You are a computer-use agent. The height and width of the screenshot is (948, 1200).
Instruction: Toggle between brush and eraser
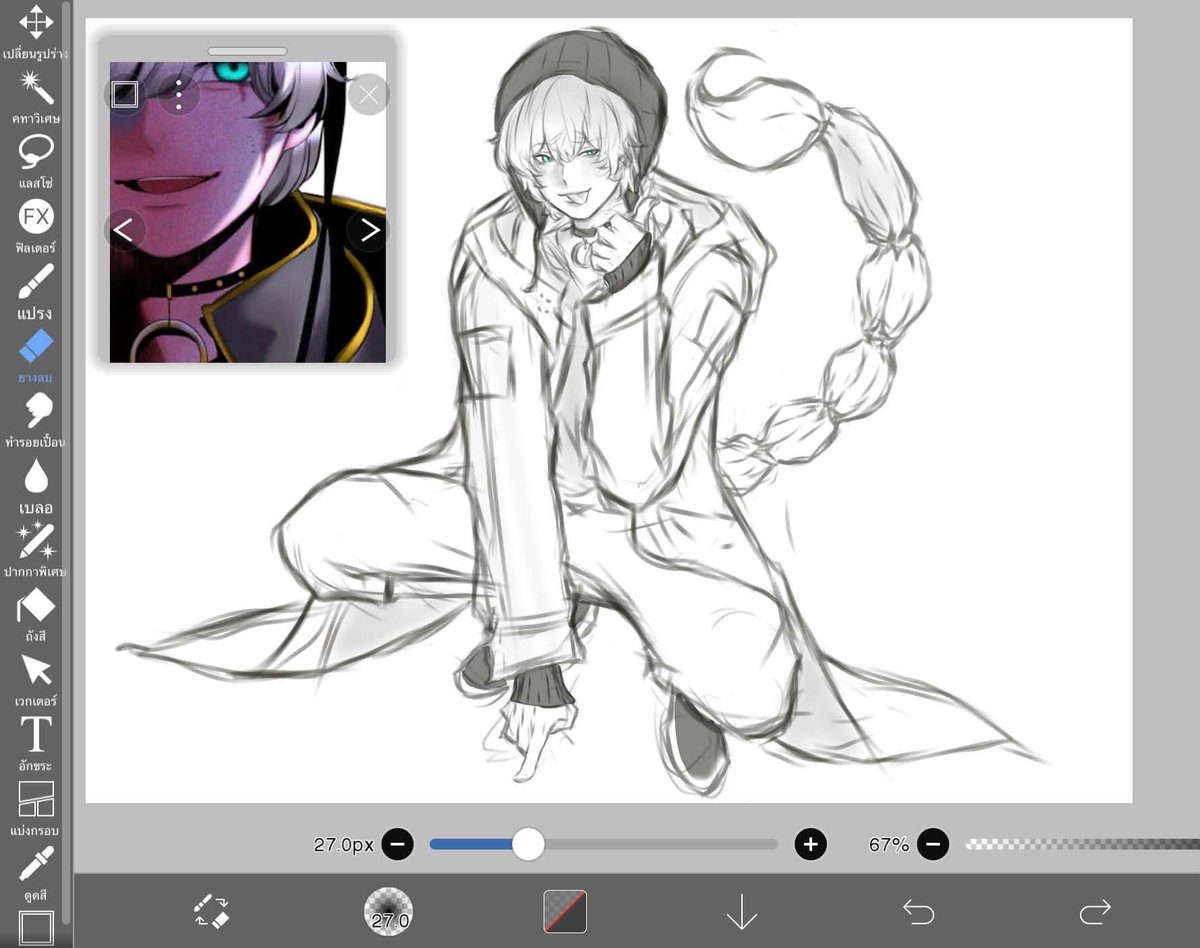212,911
